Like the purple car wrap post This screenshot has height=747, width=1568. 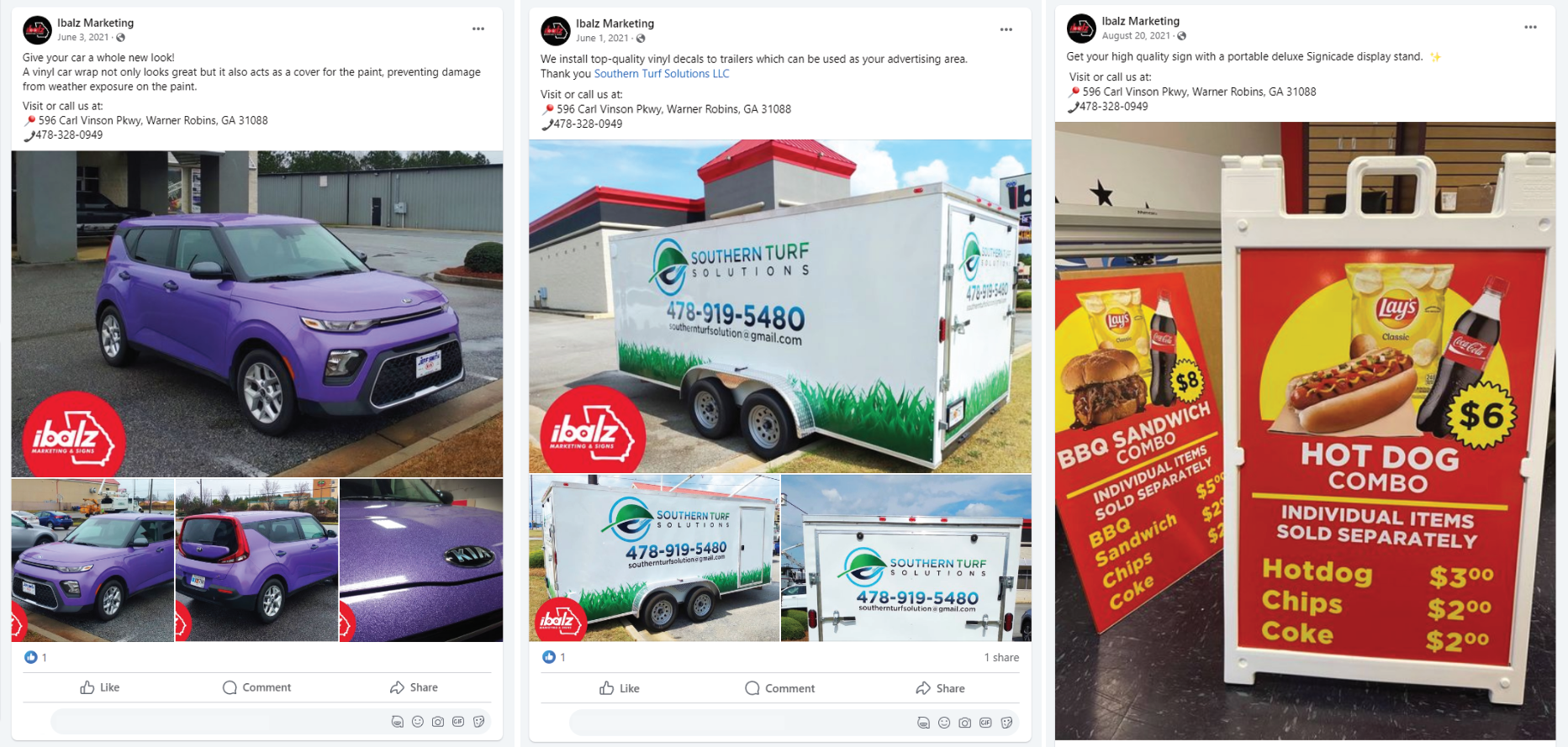[x=99, y=687]
